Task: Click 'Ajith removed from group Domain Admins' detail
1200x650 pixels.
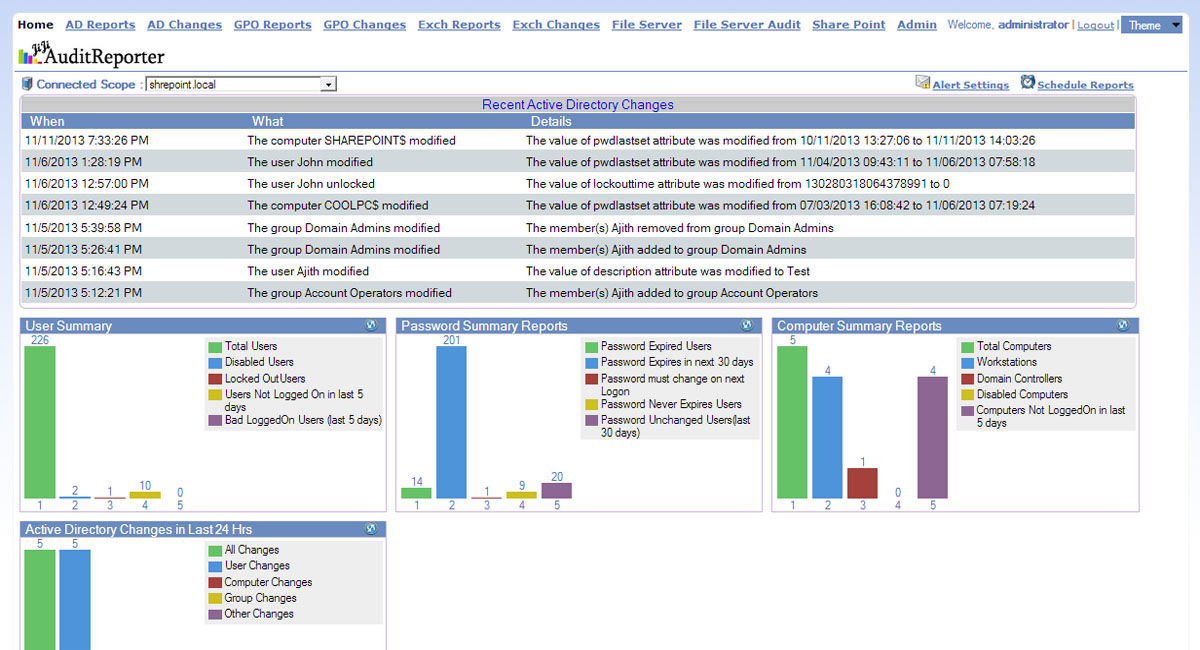Action: point(680,228)
